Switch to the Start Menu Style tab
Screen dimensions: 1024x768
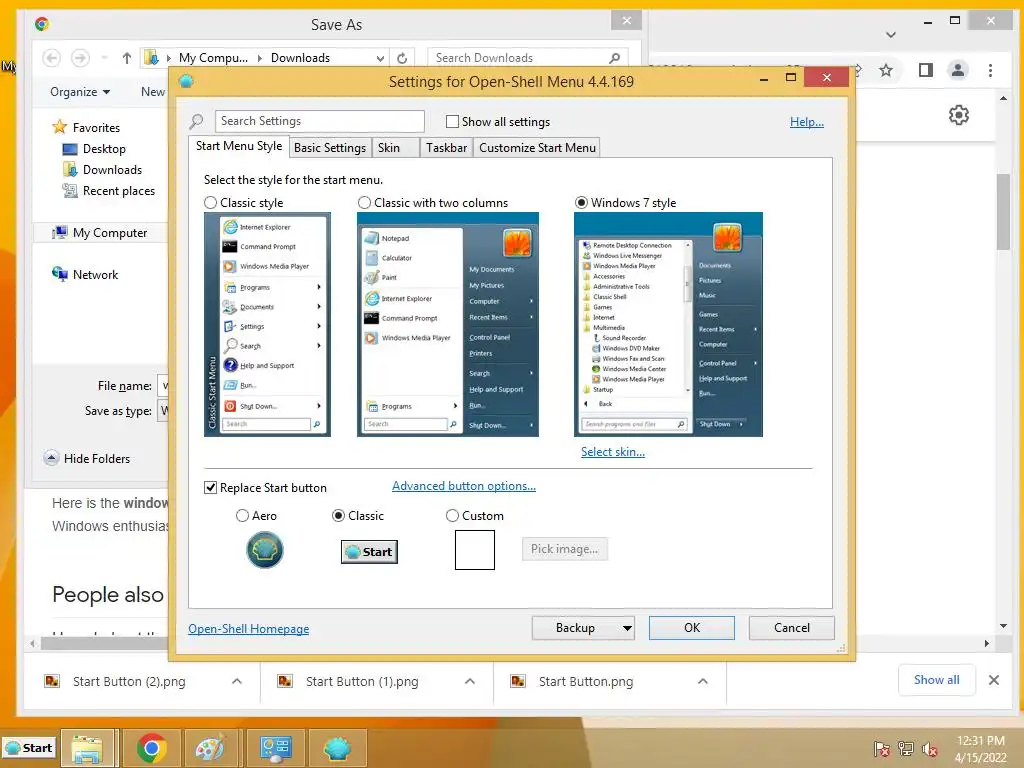coord(239,146)
